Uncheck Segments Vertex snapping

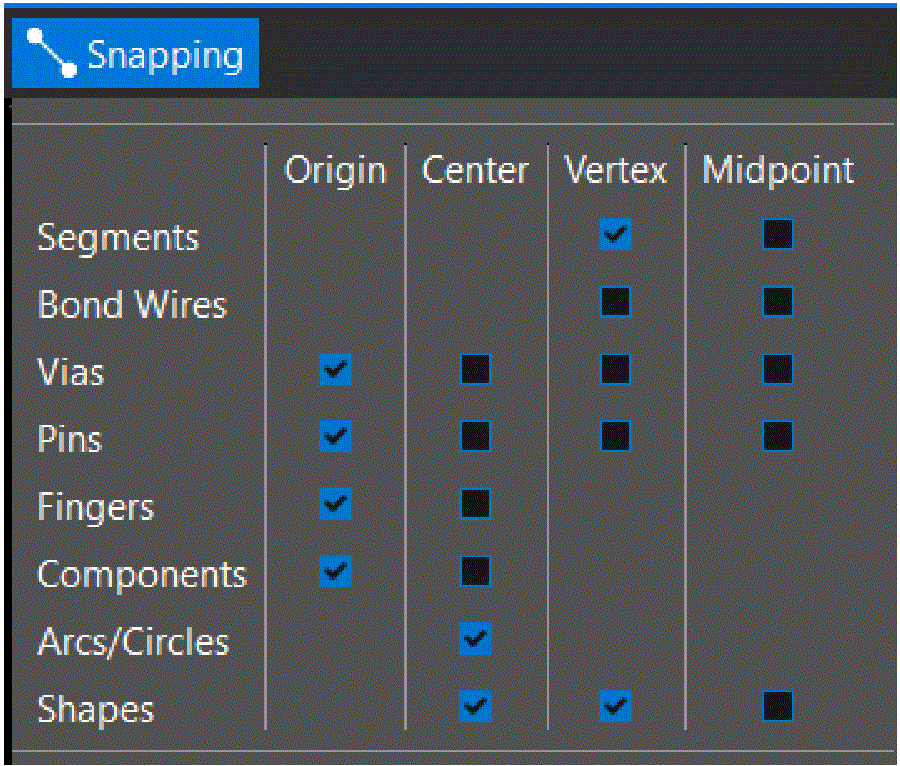(616, 235)
